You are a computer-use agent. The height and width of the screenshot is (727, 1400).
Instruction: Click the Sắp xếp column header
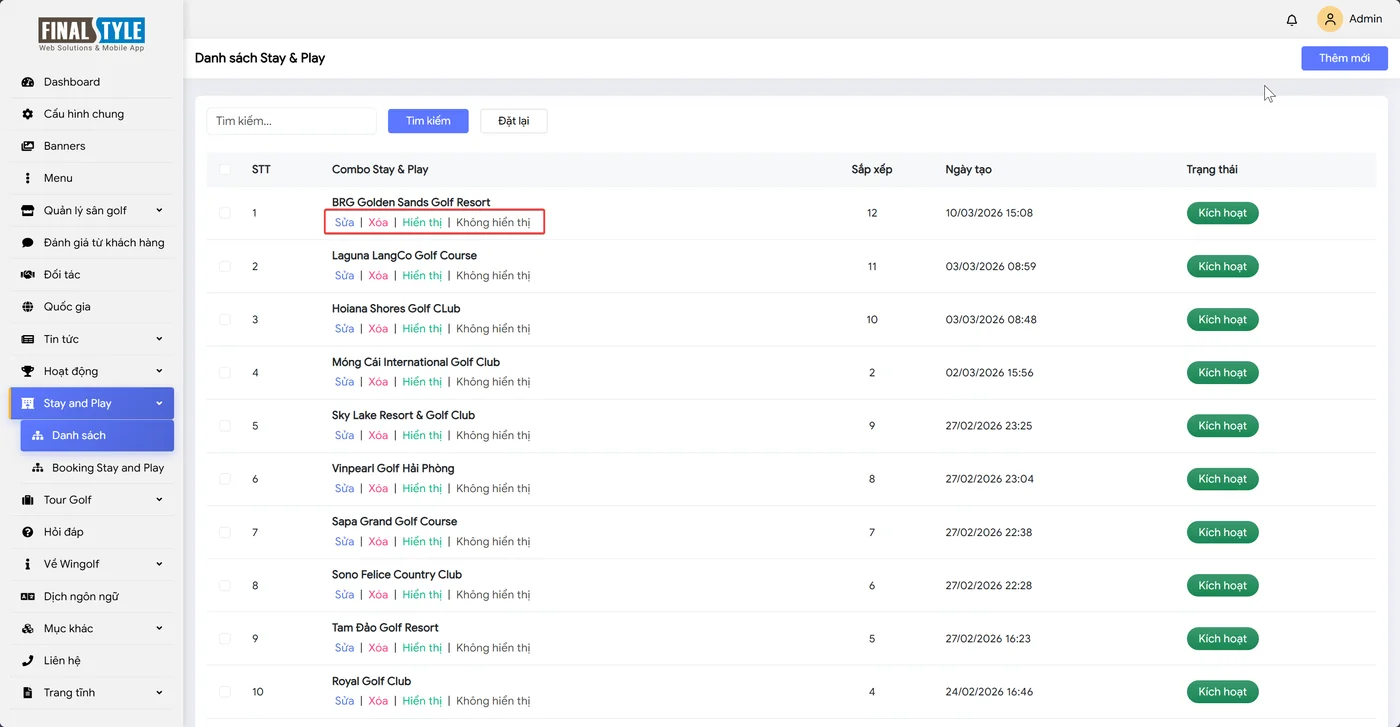[x=872, y=169]
